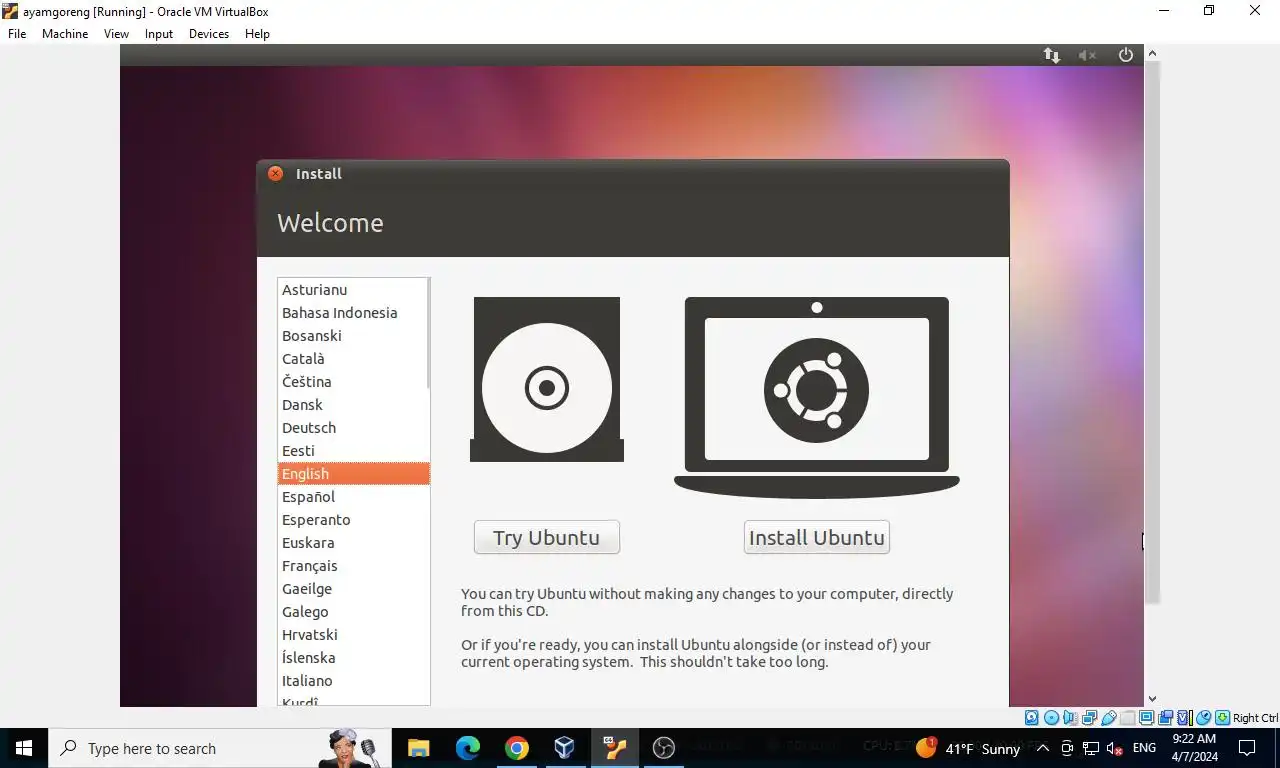The image size is (1280, 768).
Task: Open the VirtualBox Machine menu
Action: coord(65,33)
